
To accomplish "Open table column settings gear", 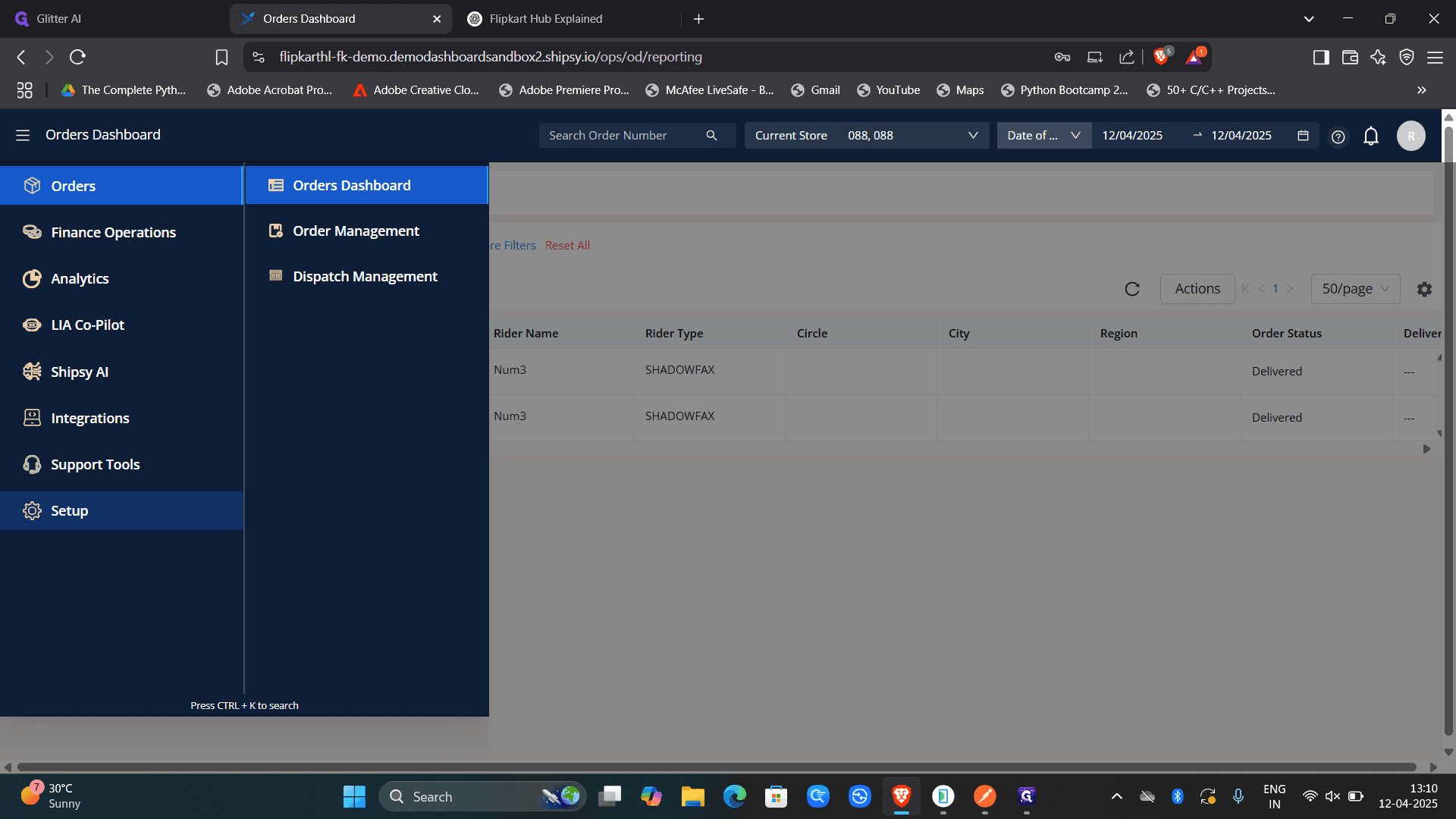I will [1424, 289].
